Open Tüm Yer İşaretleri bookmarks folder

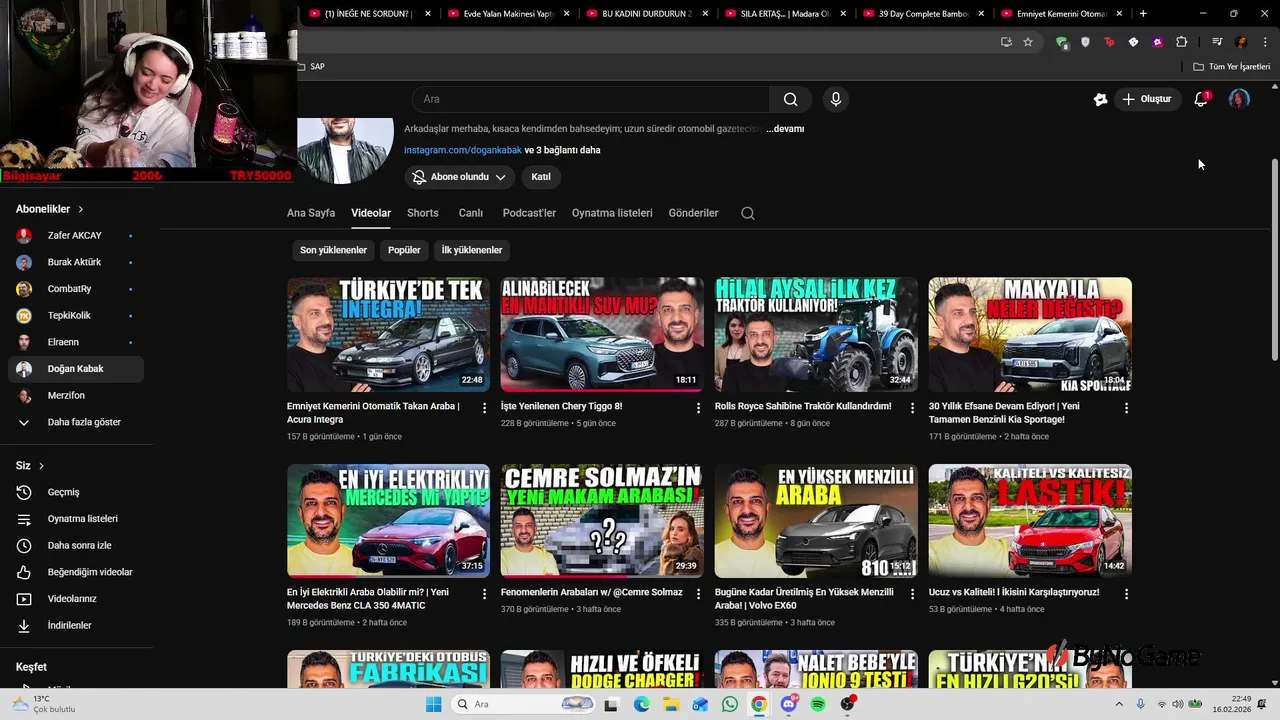(x=1232, y=67)
